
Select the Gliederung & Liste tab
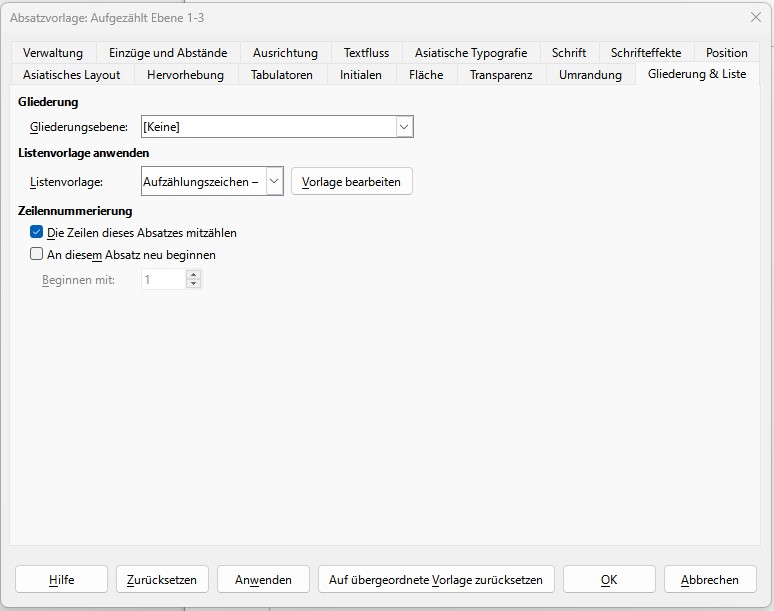click(697, 74)
